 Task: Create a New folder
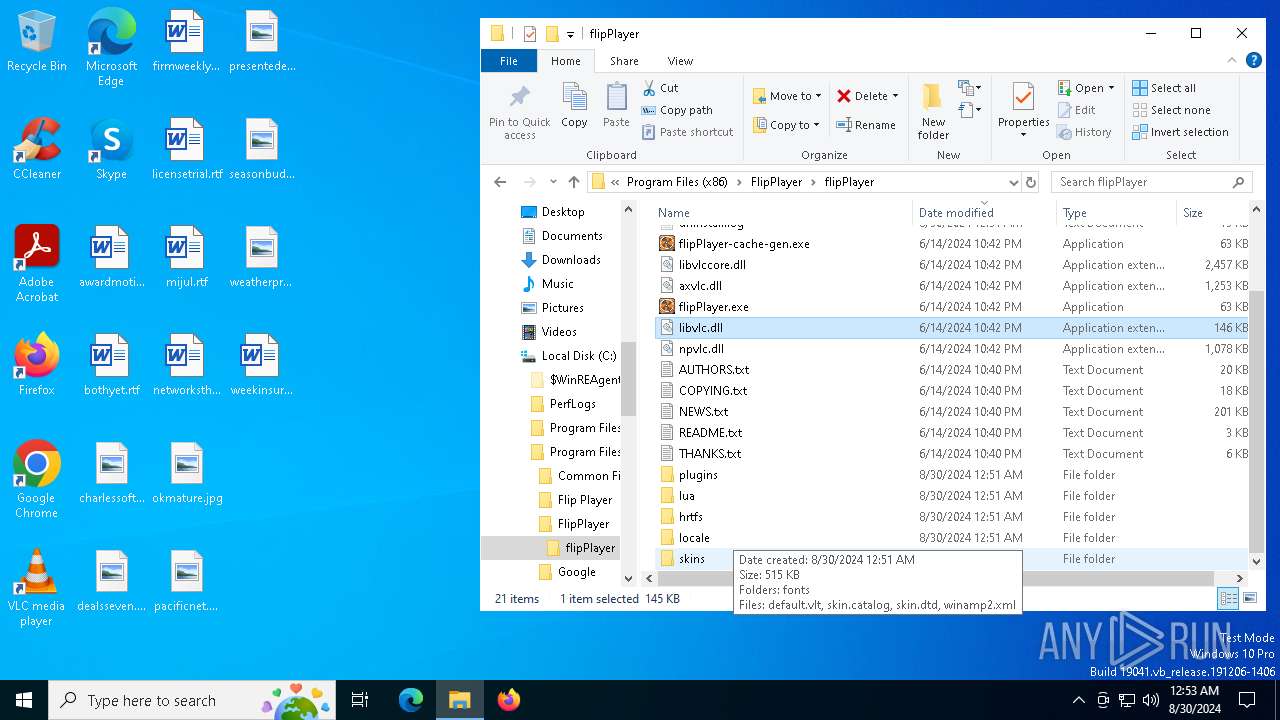click(933, 111)
